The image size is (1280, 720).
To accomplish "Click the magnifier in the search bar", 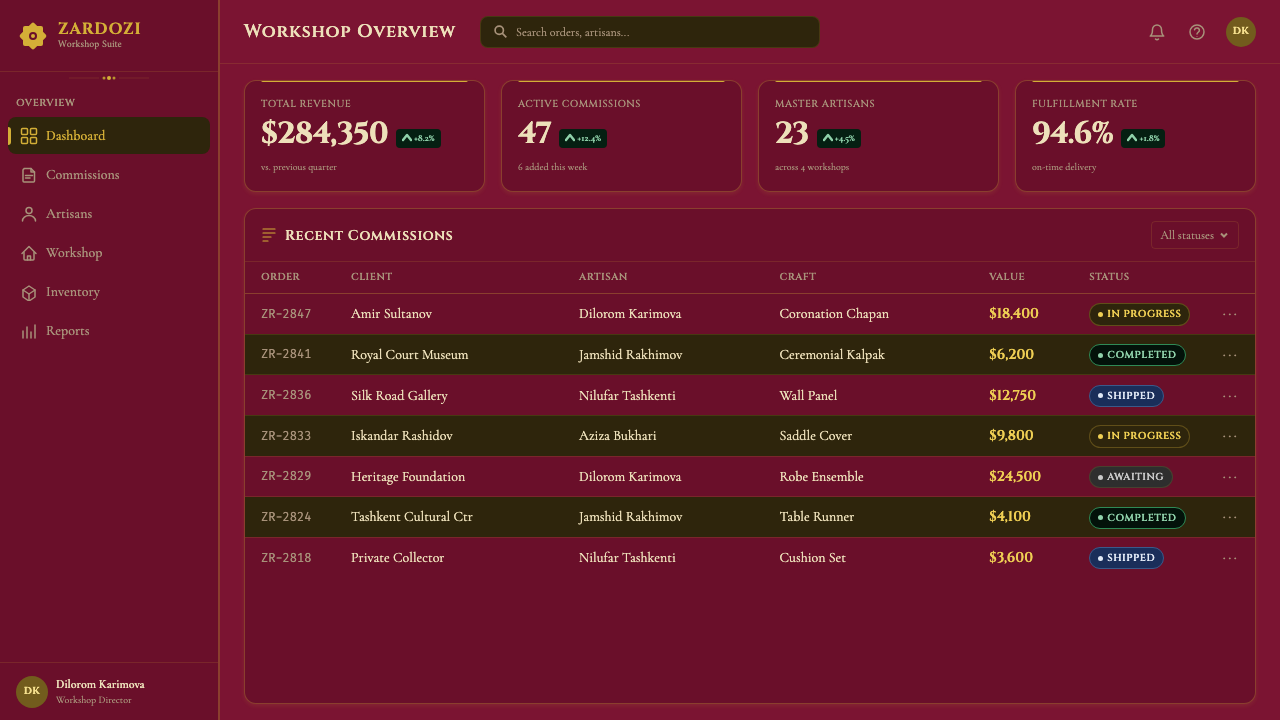I will coord(500,32).
